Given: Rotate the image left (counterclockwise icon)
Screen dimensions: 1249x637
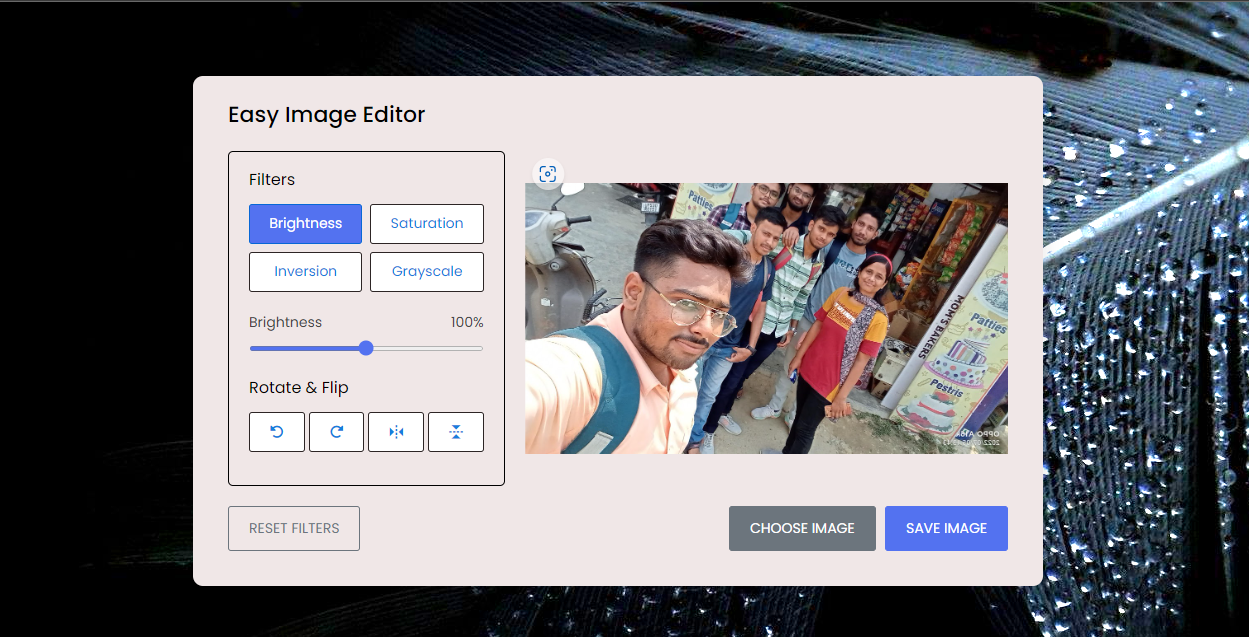Looking at the screenshot, I should click(277, 432).
